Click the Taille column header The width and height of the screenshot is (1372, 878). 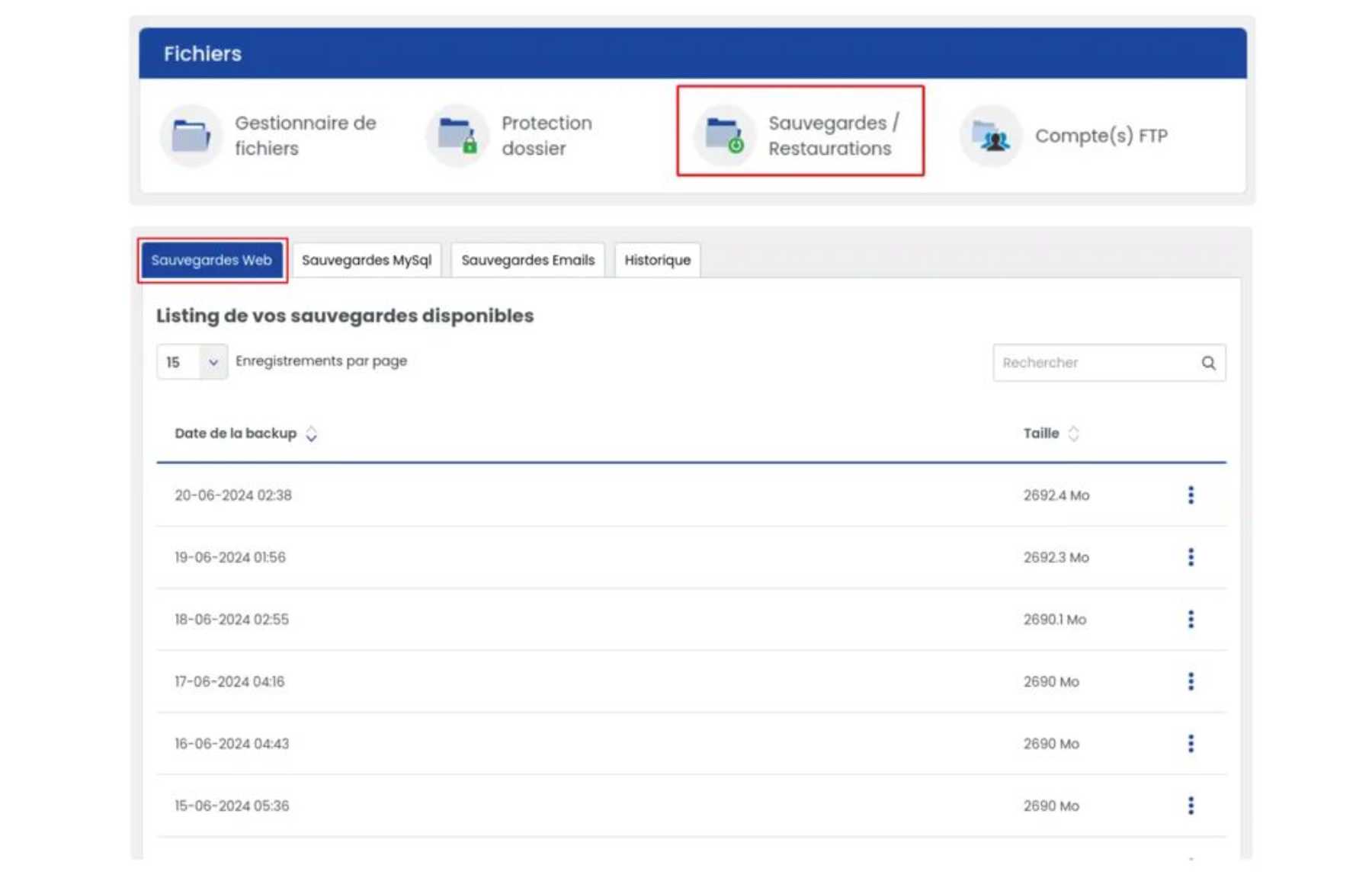[x=1041, y=434]
